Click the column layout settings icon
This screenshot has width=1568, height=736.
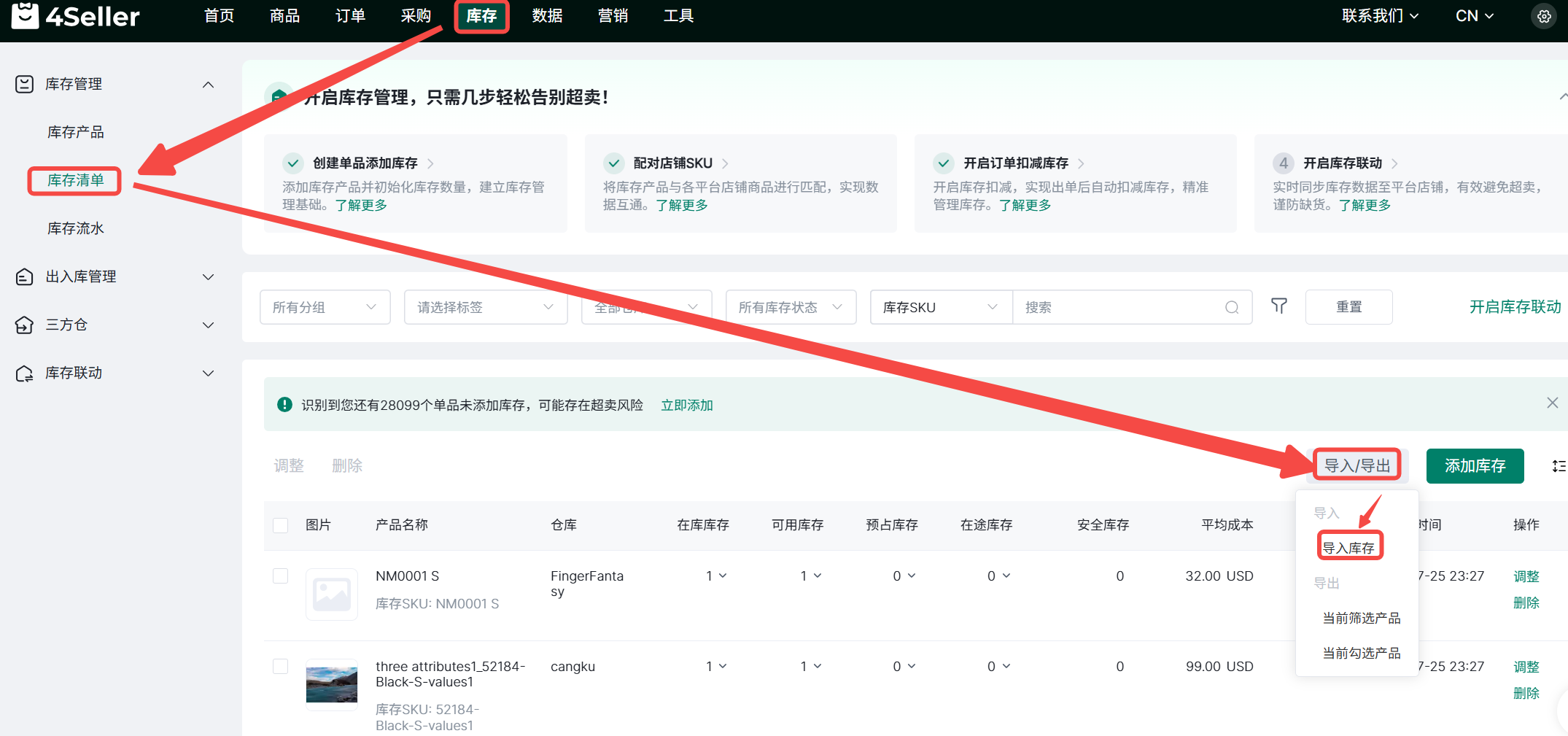click(x=1559, y=466)
